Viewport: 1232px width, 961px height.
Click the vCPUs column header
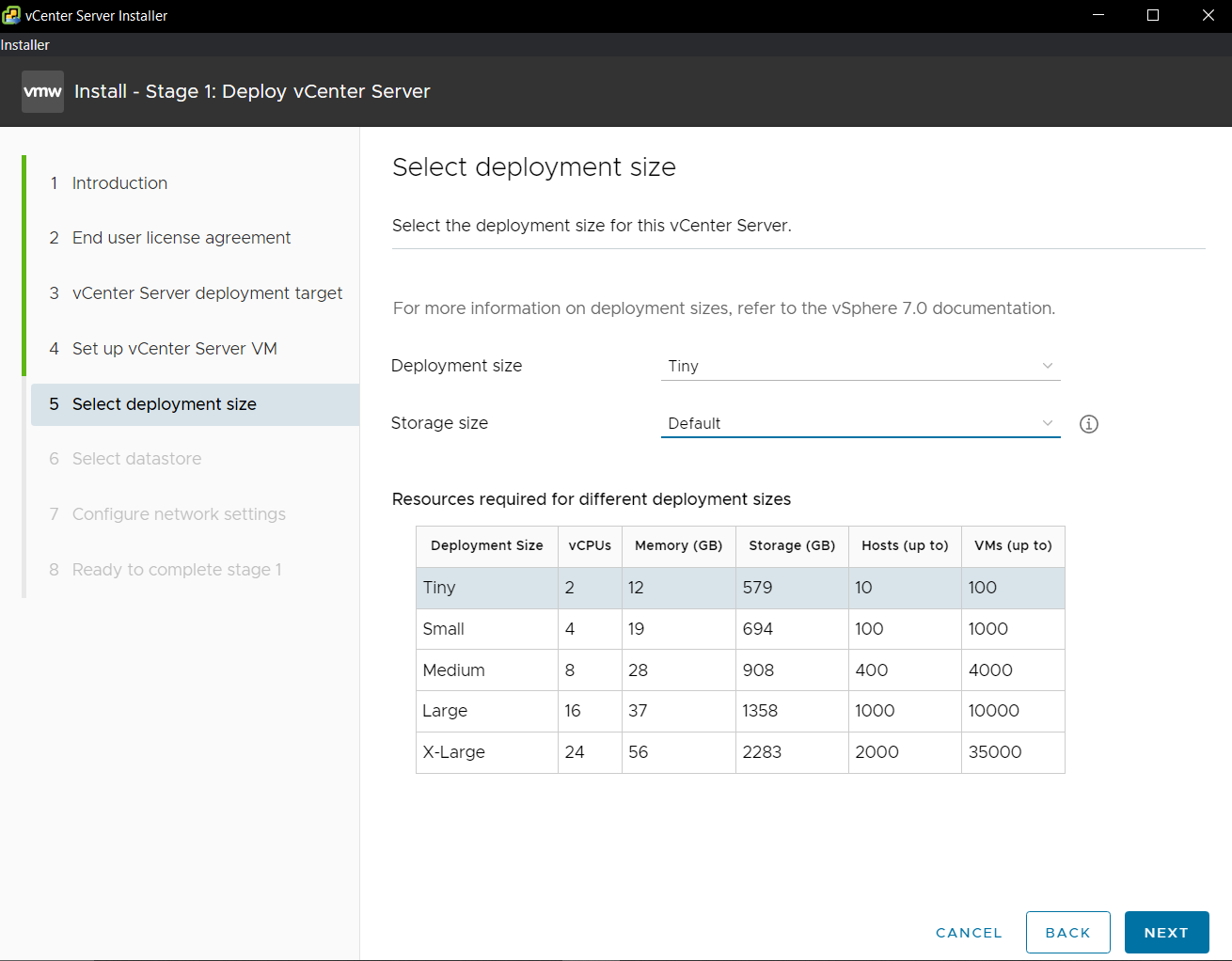pos(590,545)
